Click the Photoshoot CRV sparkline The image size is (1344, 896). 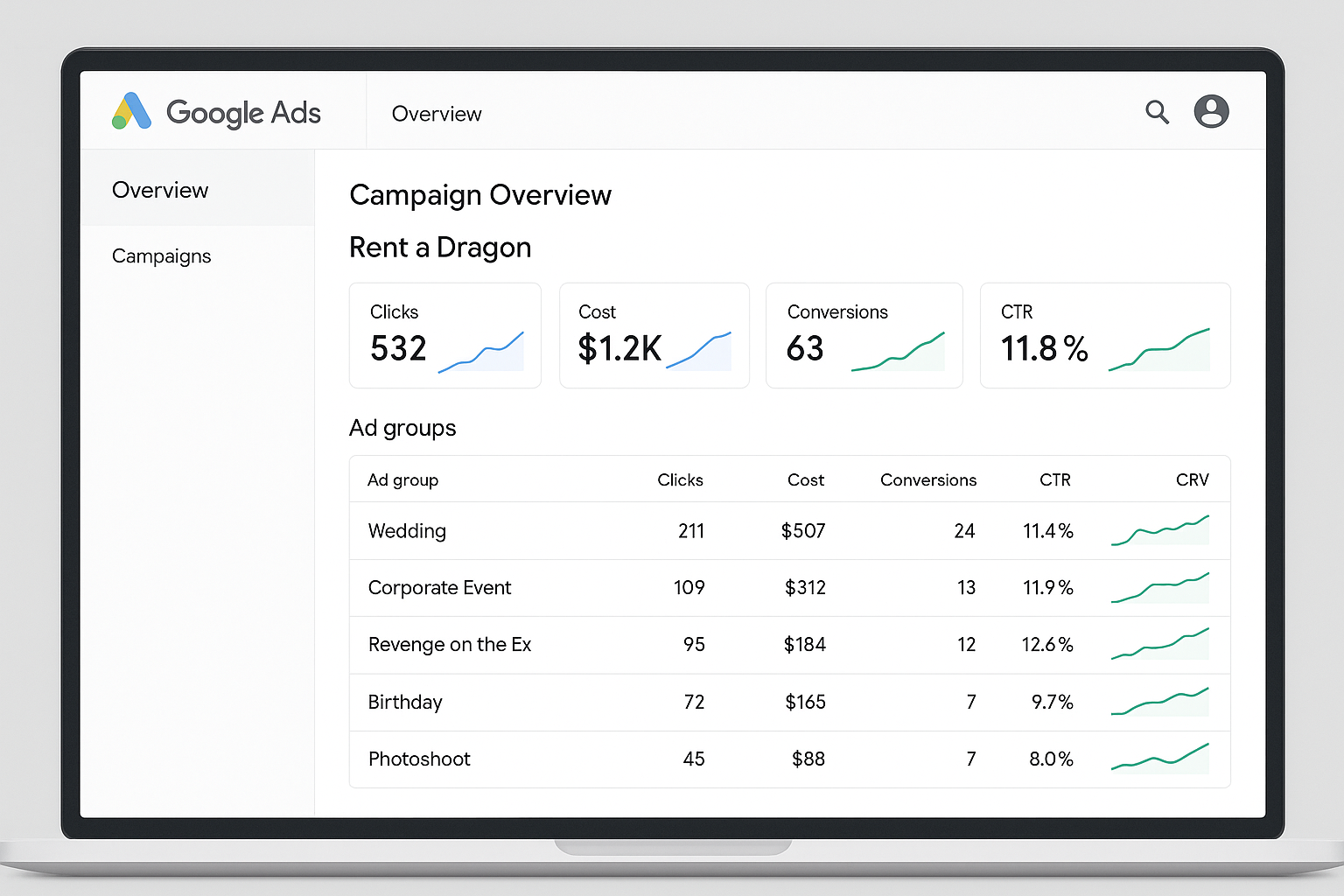(x=1160, y=759)
